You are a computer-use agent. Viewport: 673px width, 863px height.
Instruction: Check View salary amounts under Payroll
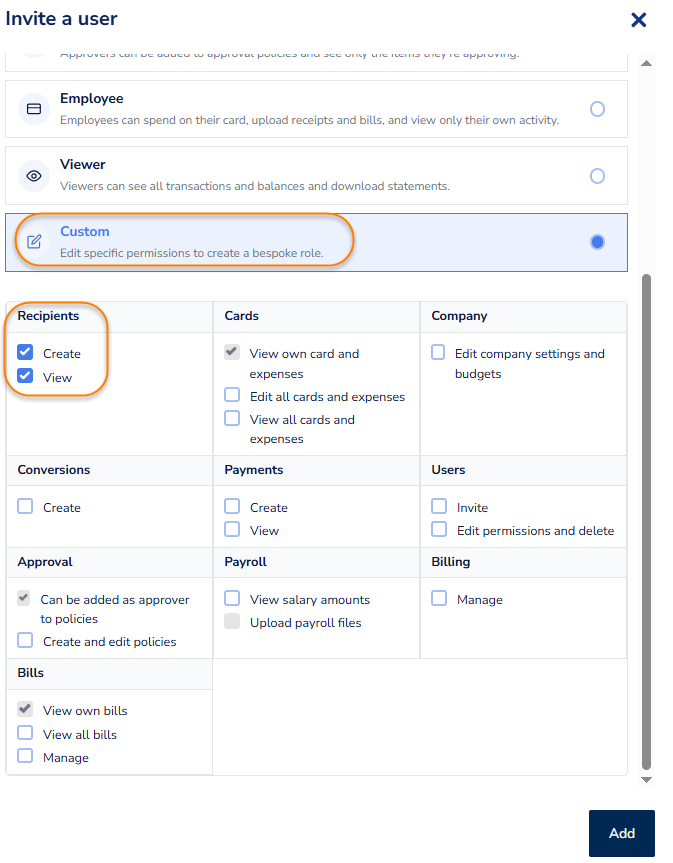(232, 599)
